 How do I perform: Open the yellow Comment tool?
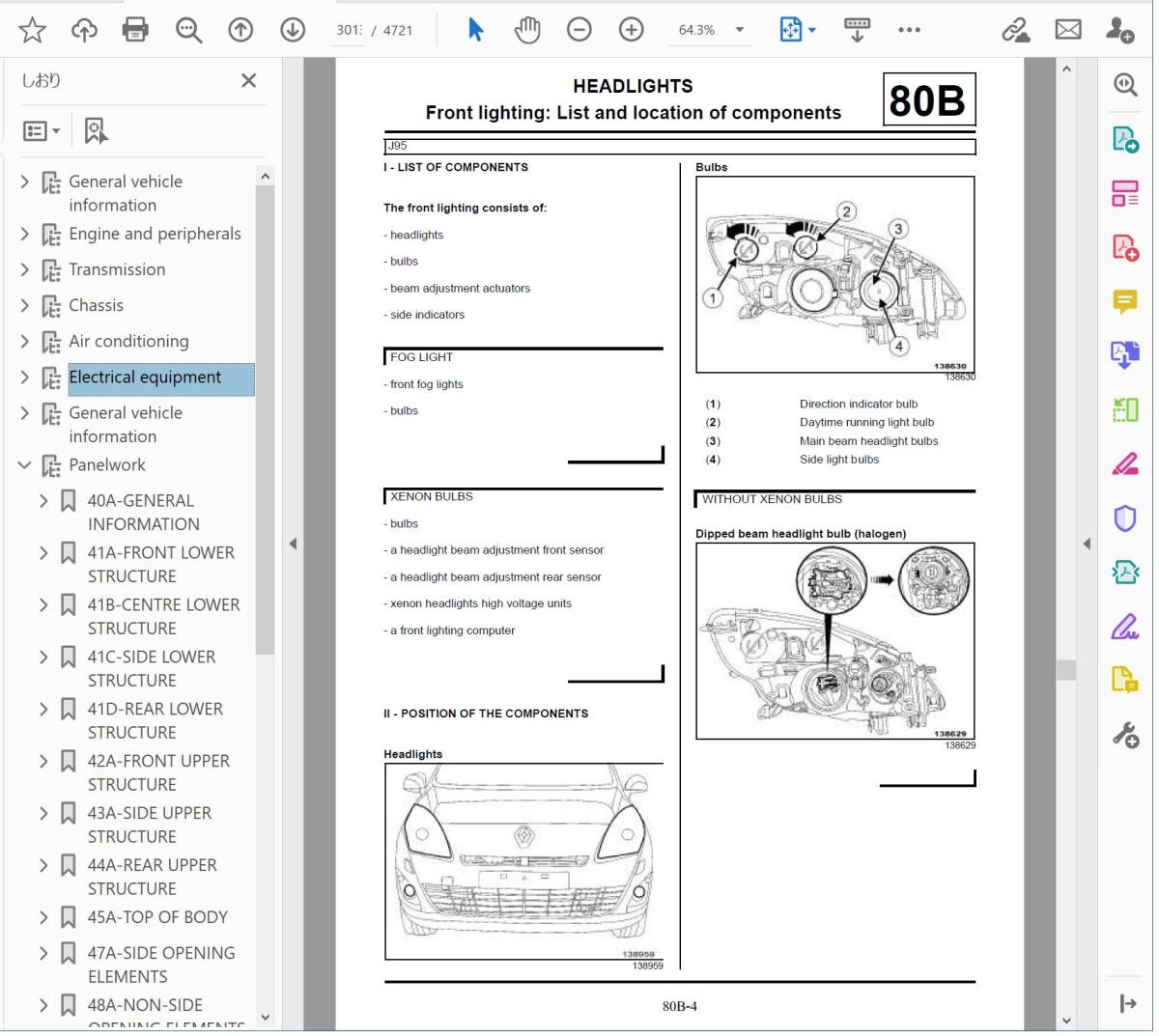1125,302
